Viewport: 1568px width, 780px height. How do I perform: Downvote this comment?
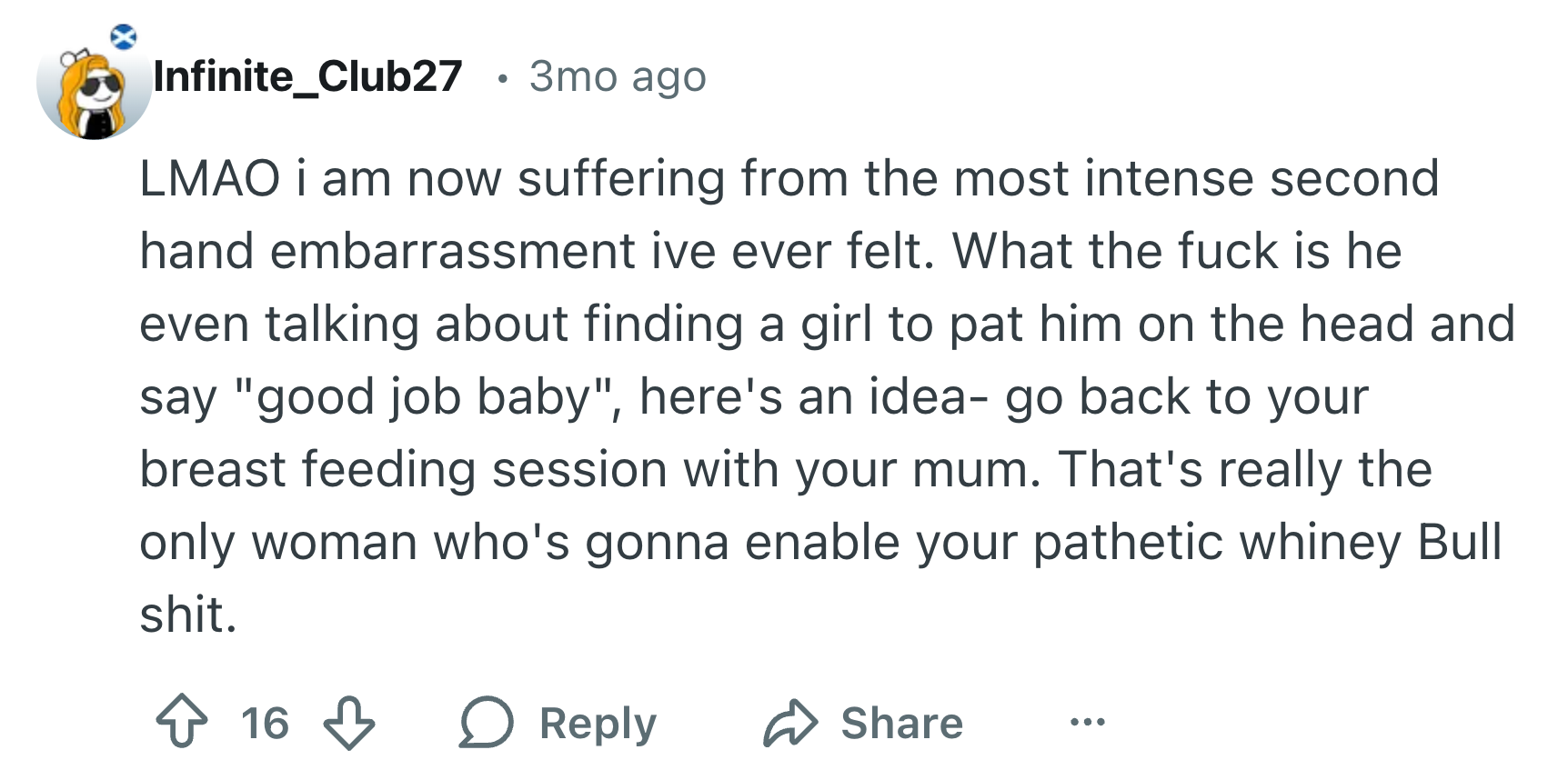(349, 722)
